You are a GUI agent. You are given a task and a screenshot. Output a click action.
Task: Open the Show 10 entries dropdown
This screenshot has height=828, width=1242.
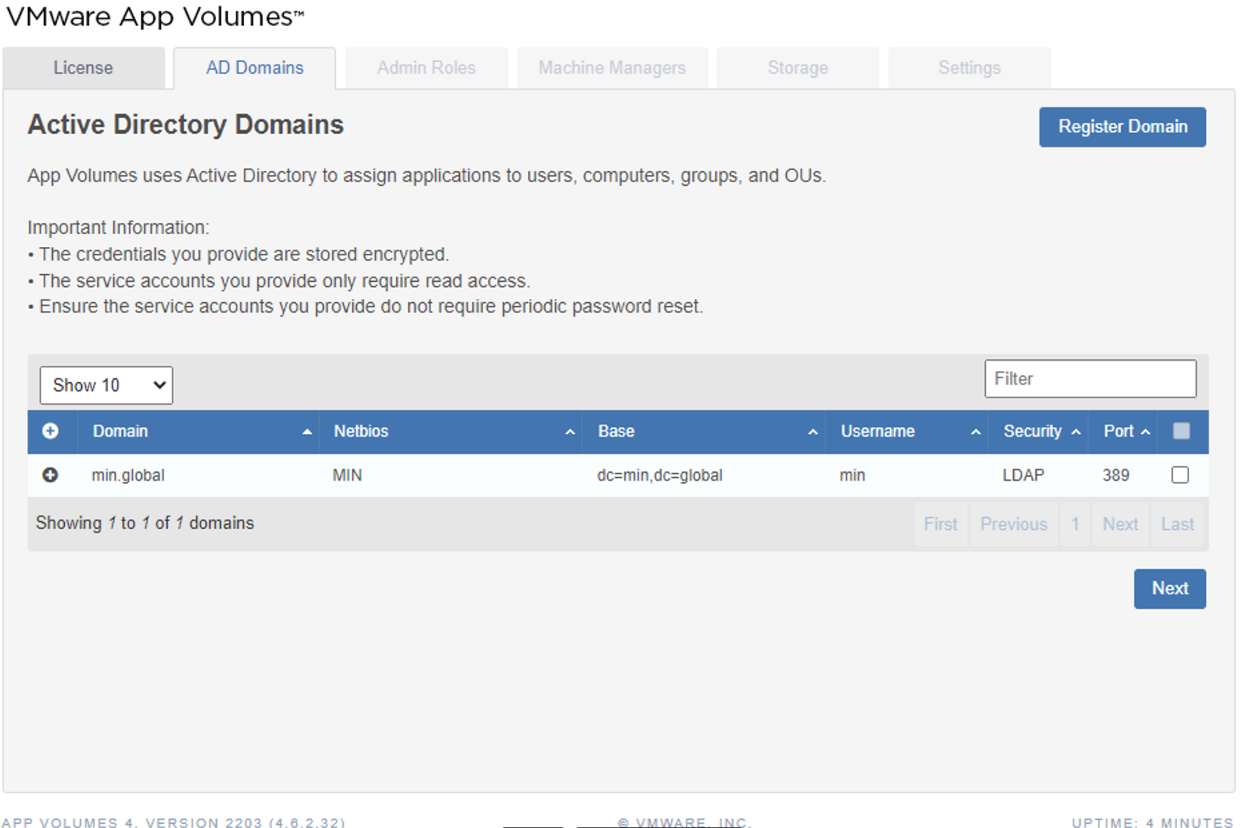click(x=106, y=385)
